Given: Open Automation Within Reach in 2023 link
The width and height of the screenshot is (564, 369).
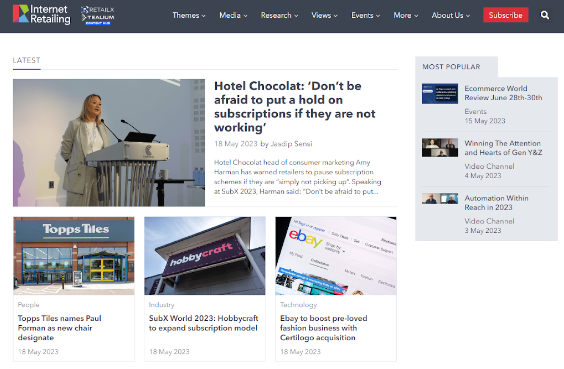Looking at the screenshot, I should click(496, 202).
